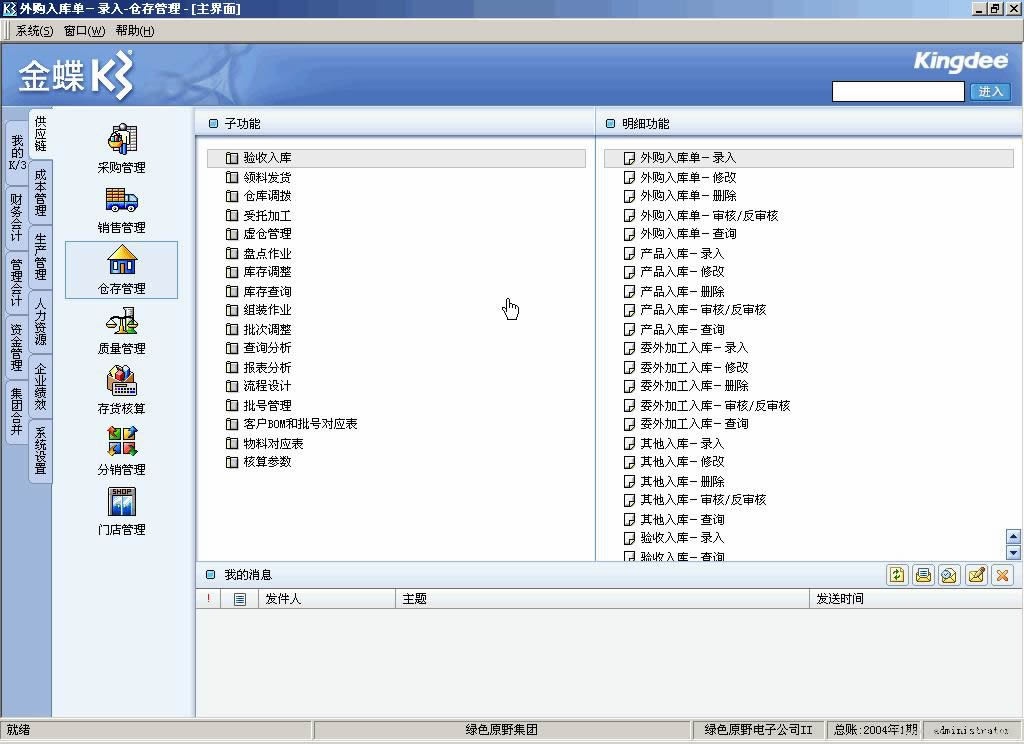Switch to the 我的K/3 vertical tab
Screen dimensions: 1024x744
pos(17,153)
